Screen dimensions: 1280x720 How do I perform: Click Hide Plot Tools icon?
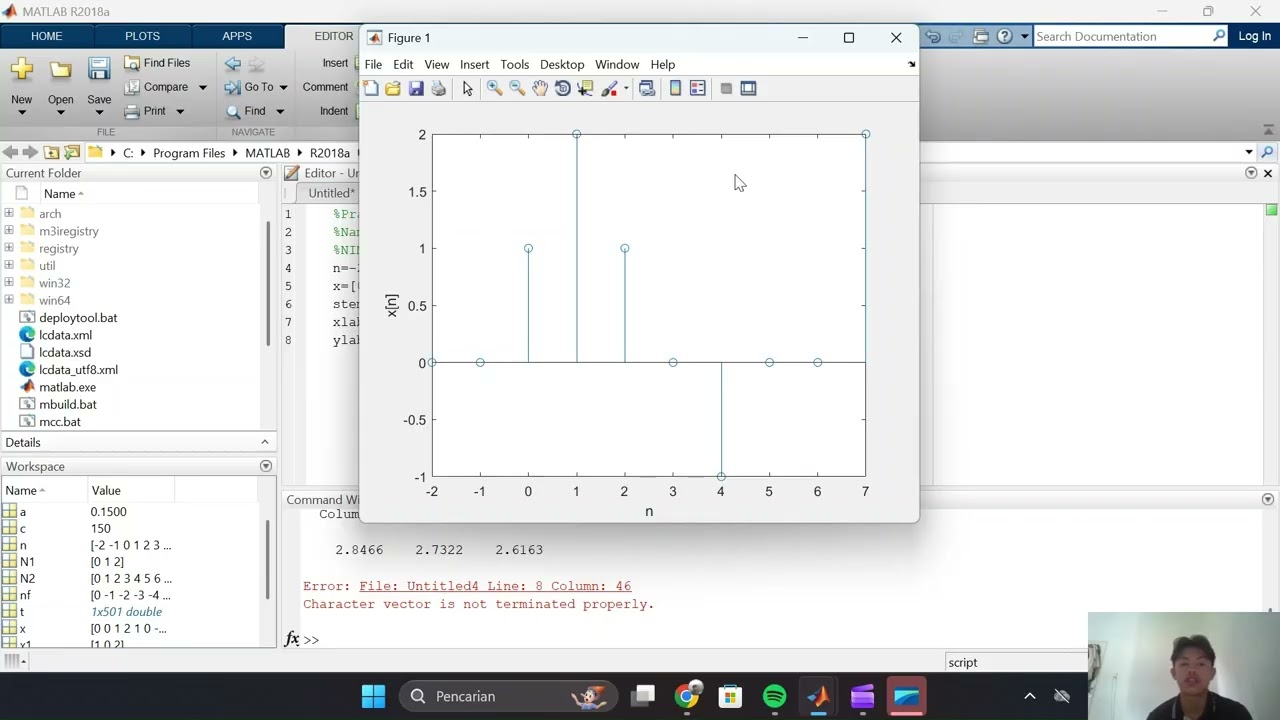click(x=726, y=88)
